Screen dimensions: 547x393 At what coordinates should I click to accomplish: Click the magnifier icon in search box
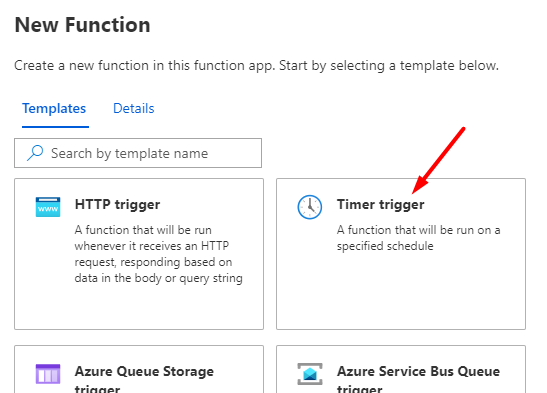tap(35, 153)
